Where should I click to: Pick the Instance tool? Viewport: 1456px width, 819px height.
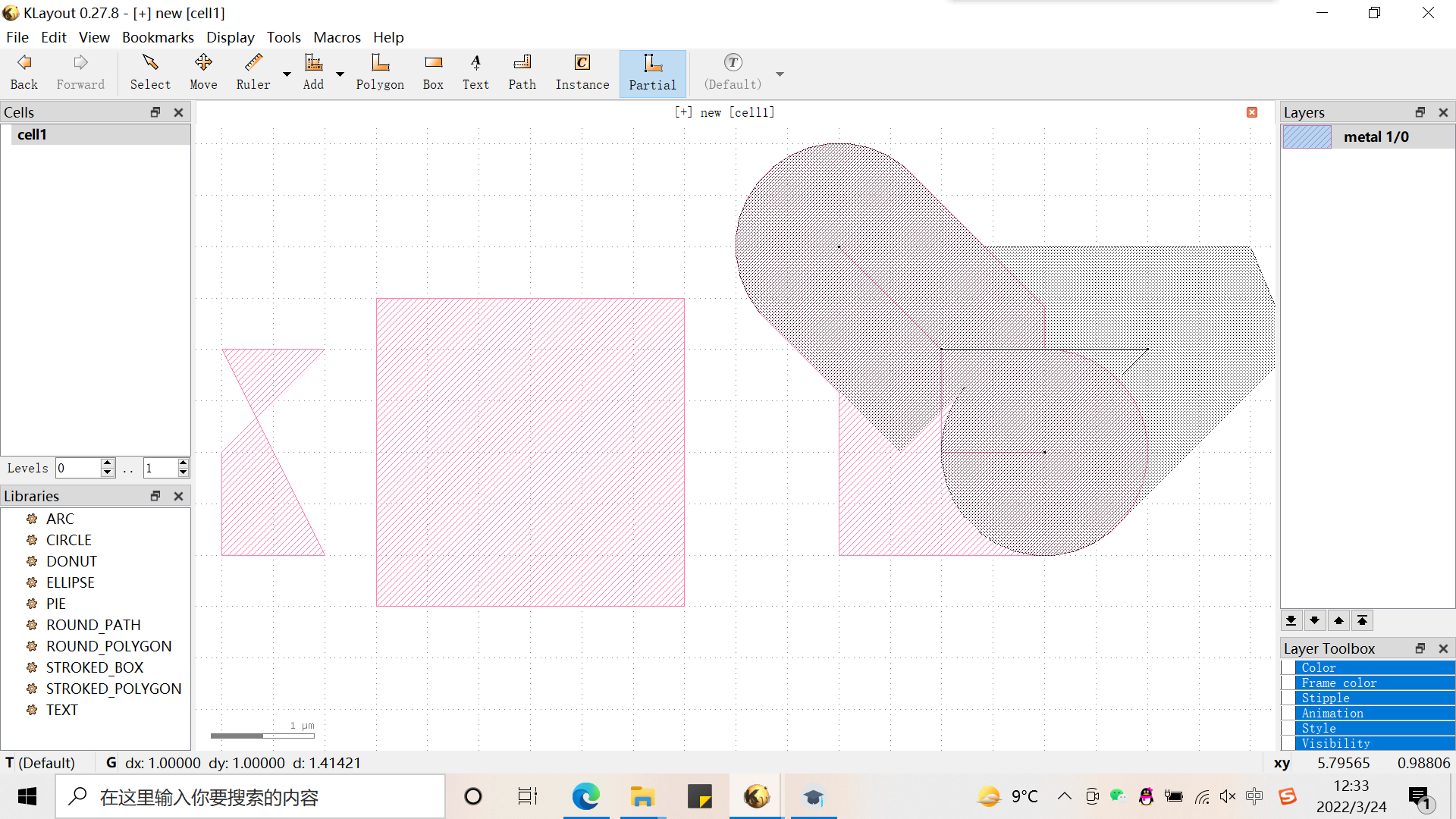click(582, 73)
